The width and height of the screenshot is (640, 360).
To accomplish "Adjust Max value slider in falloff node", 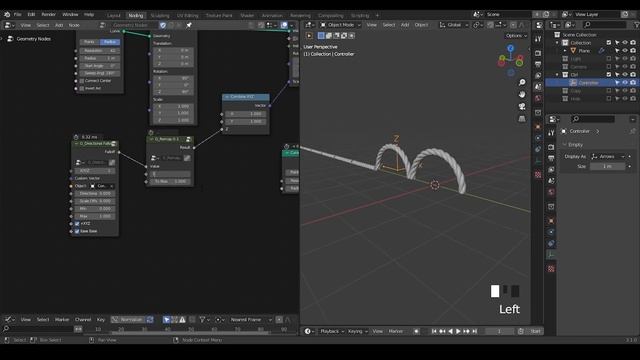I will click(x=95, y=216).
